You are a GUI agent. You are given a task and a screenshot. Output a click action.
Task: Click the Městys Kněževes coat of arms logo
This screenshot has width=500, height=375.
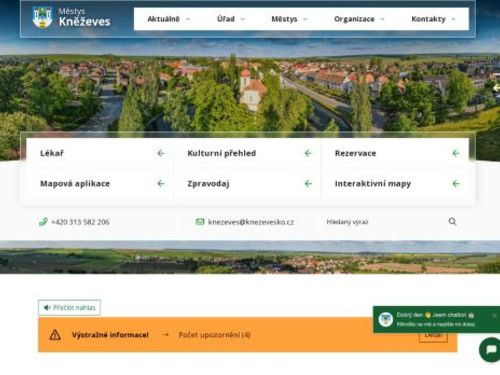click(42, 17)
